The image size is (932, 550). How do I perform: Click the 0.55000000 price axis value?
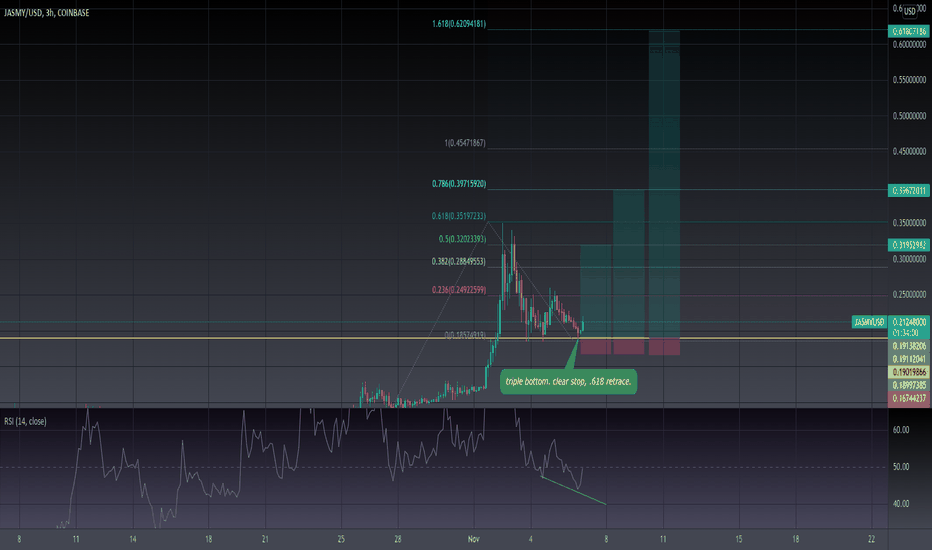(909, 80)
